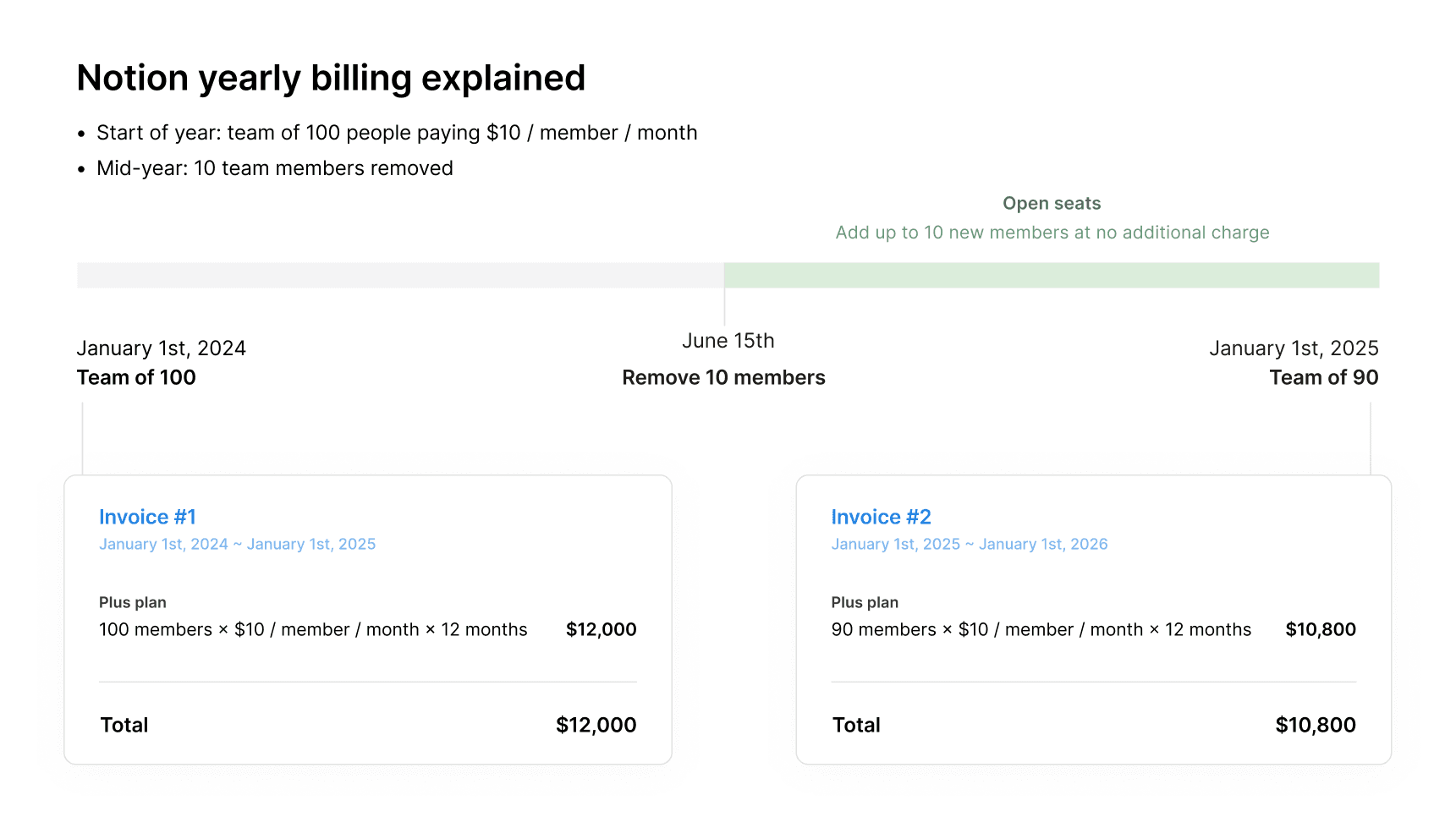Click the gray portion of the timeline bar
1456x839 pixels.
[398, 274]
